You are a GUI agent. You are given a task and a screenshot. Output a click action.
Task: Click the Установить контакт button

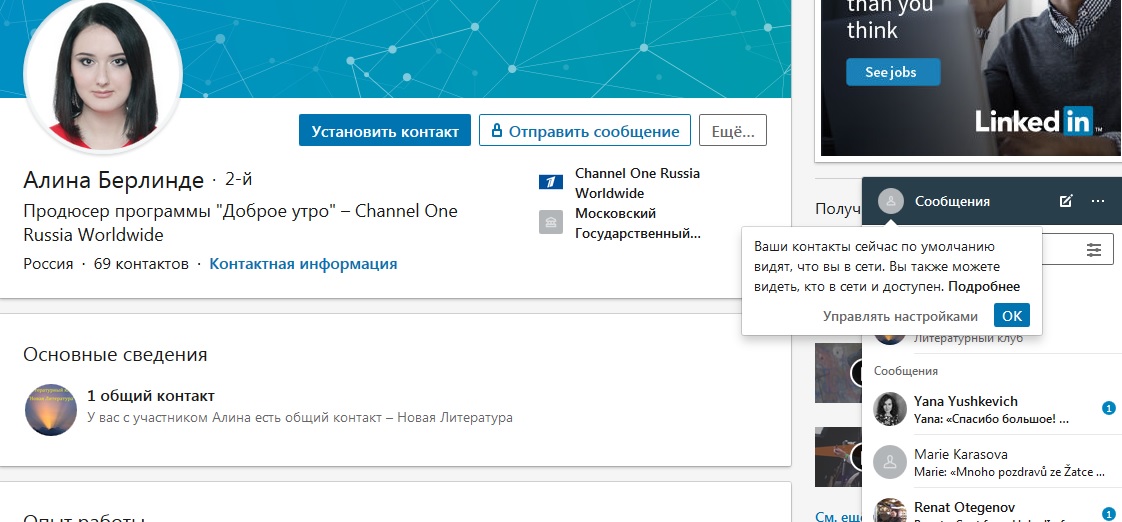tap(385, 130)
